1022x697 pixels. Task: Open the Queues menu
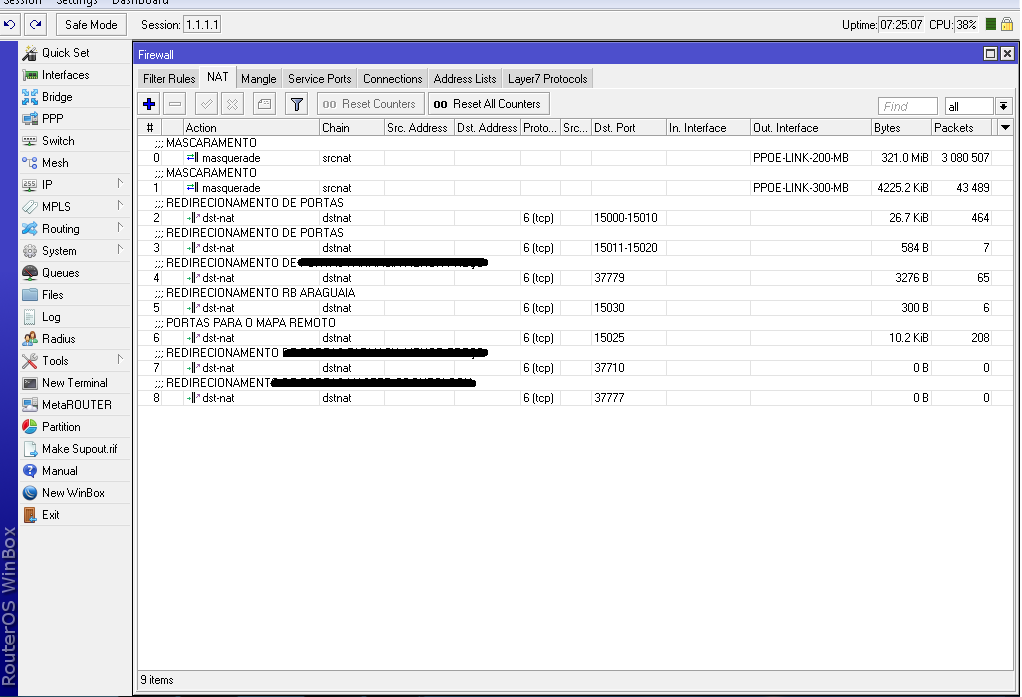click(x=75, y=273)
